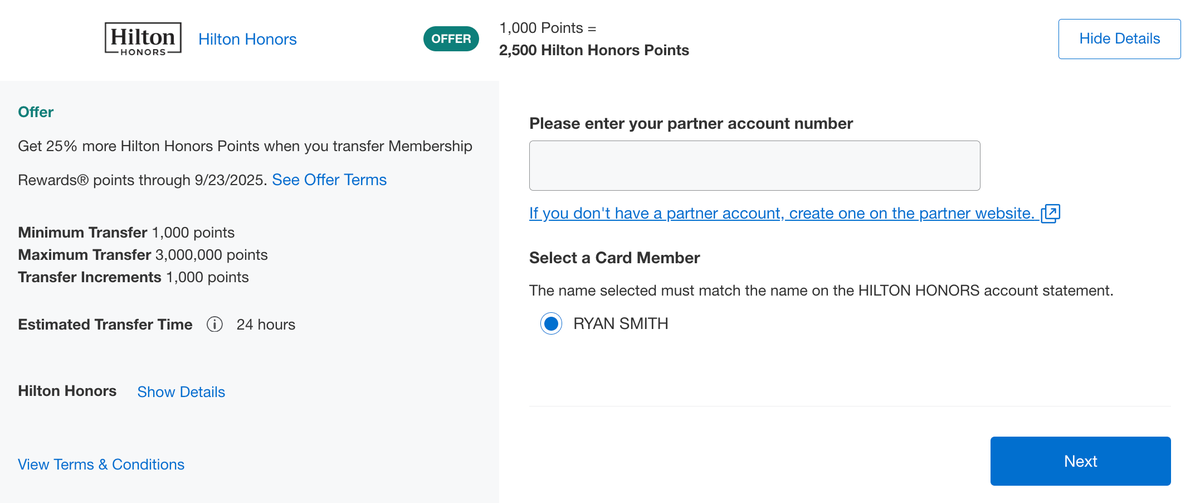Click 'Please enter your partner account number' label
The height and width of the screenshot is (503, 1200).
[x=691, y=124]
